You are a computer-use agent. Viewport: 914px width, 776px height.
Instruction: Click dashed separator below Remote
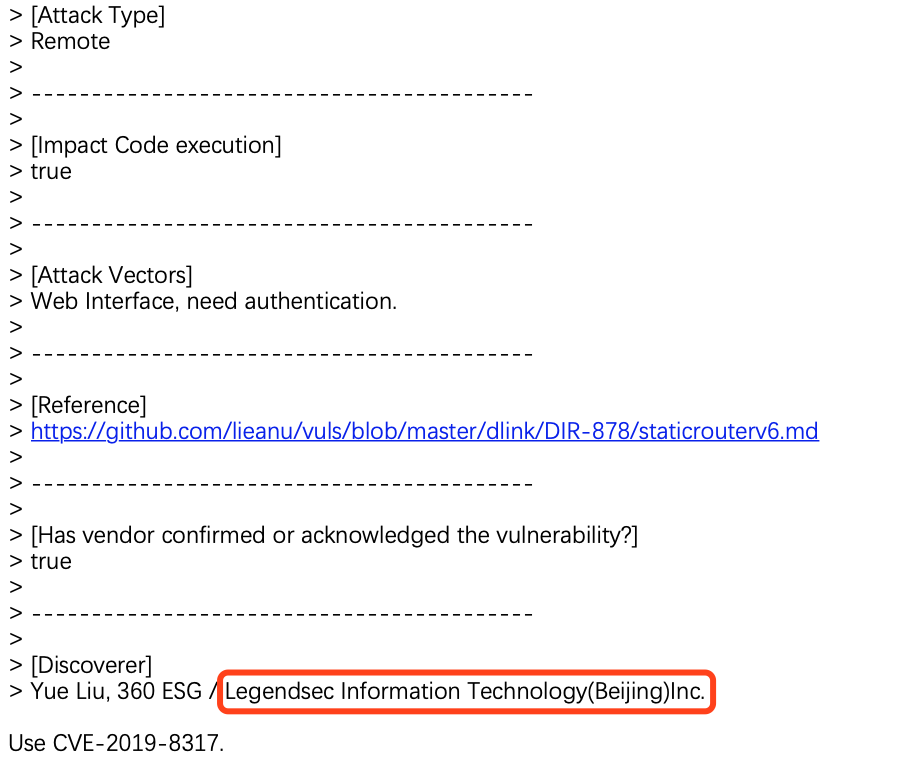(x=282, y=94)
